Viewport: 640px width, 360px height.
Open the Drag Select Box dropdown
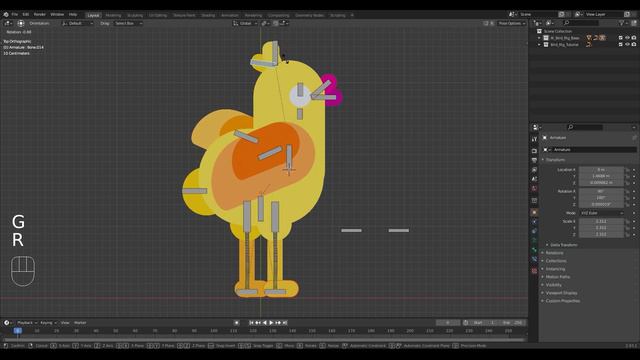pos(128,23)
